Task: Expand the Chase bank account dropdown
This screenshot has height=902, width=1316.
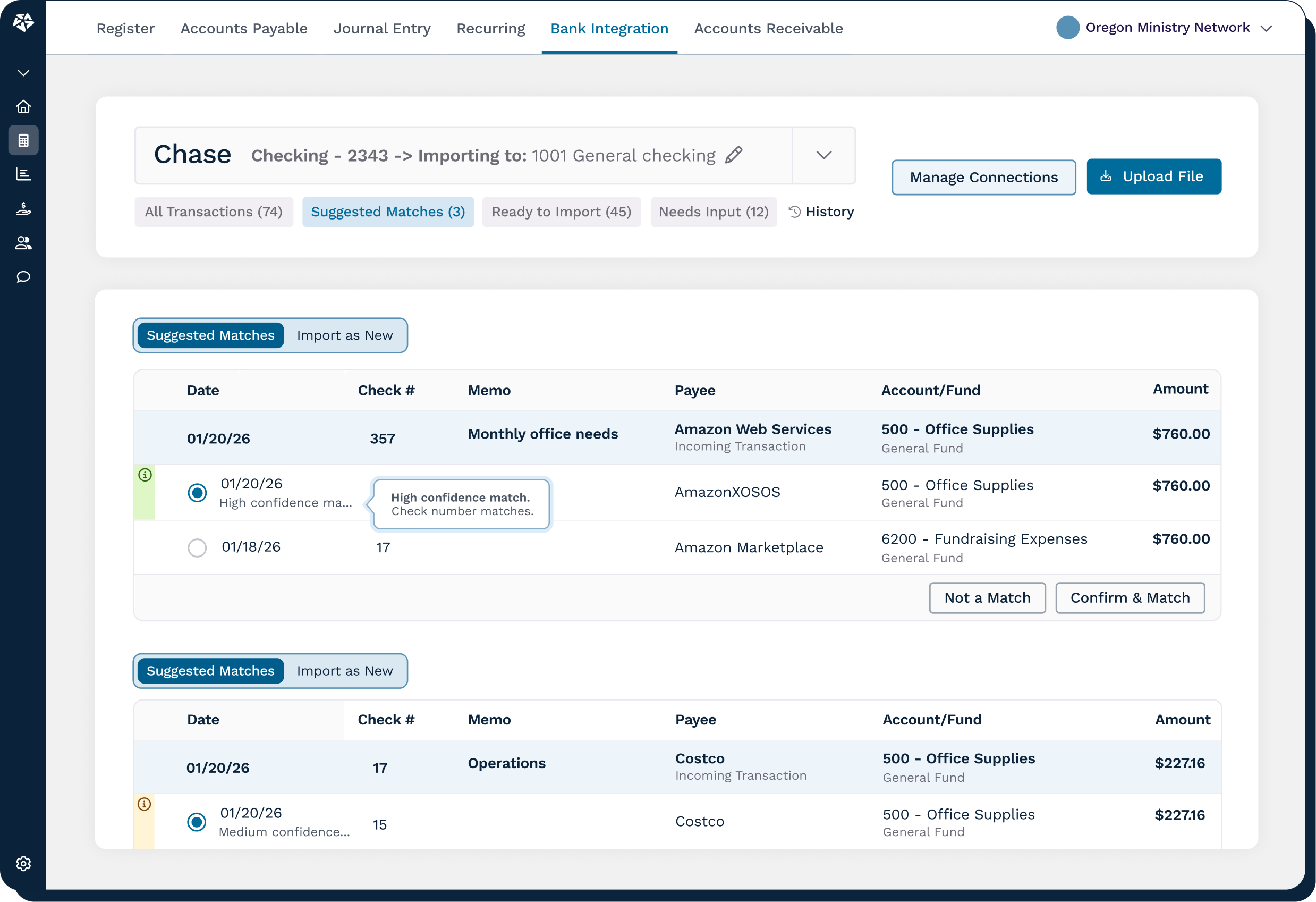Action: click(824, 155)
